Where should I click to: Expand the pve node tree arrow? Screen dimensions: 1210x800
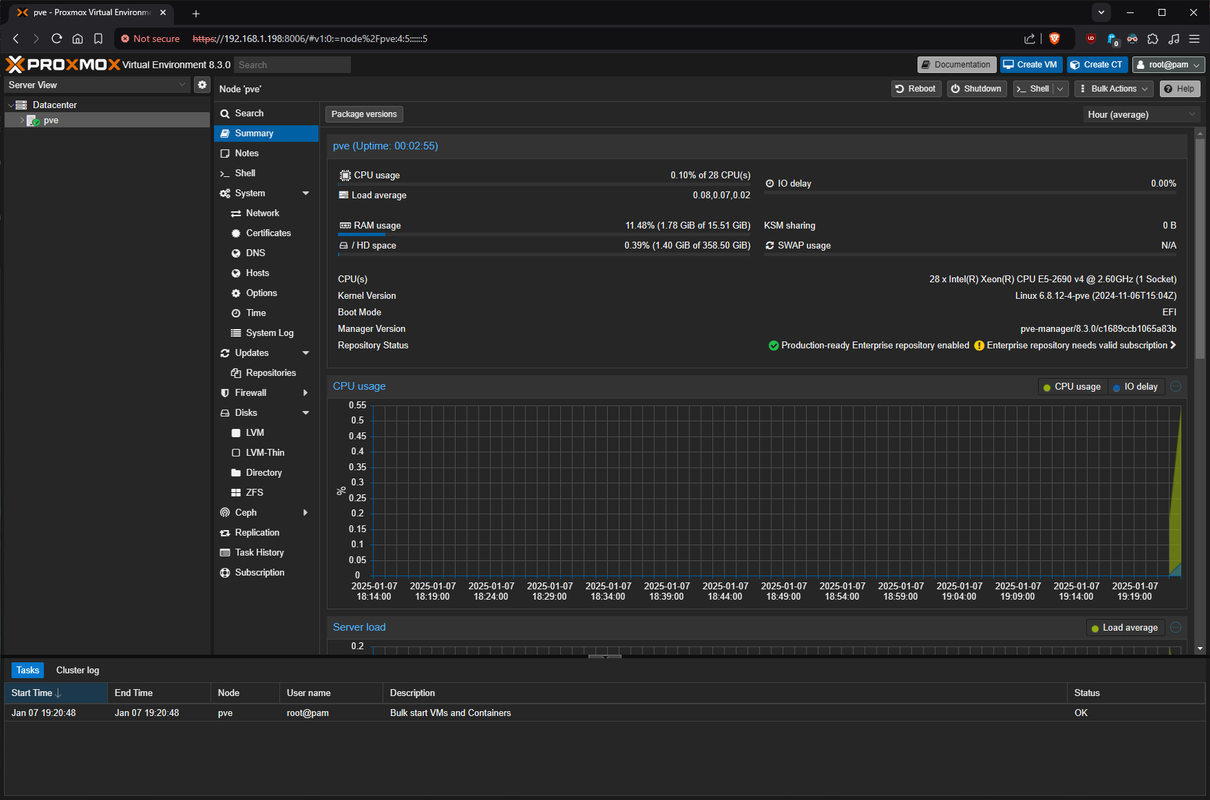coord(22,120)
